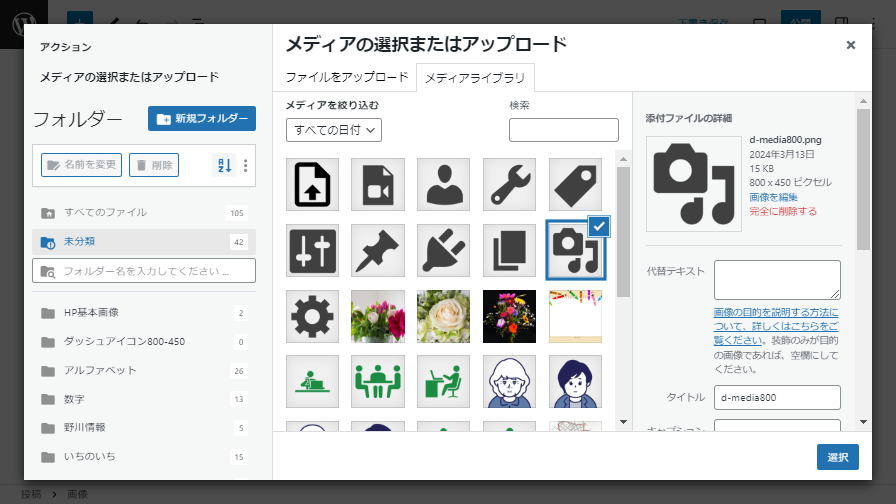Click the media 検索 search field

[x=563, y=130]
